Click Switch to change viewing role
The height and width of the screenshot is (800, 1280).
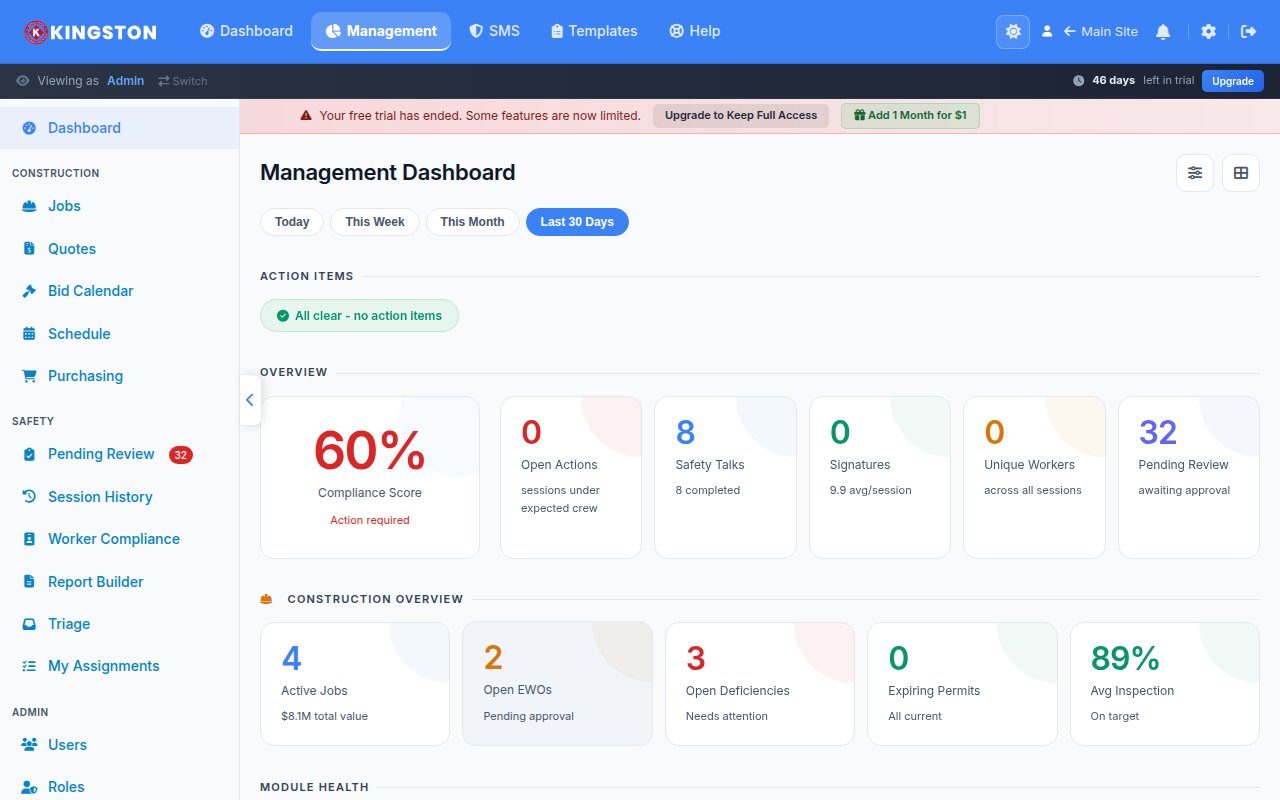tap(183, 81)
